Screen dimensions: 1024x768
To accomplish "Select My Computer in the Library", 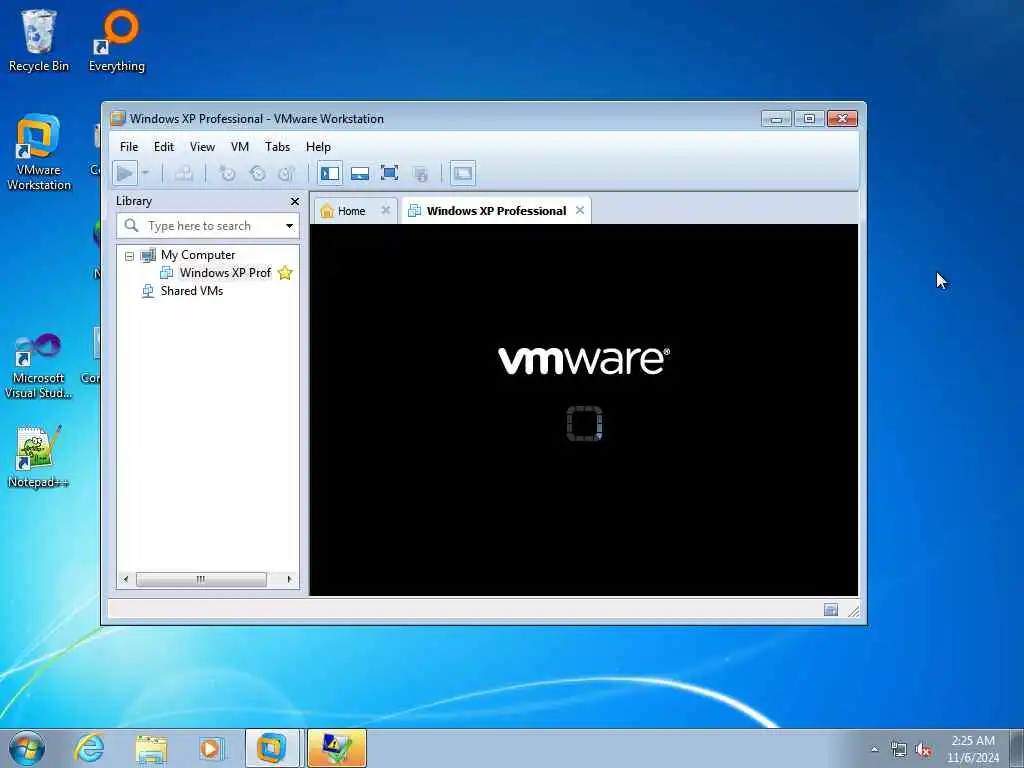I will pyautogui.click(x=198, y=255).
